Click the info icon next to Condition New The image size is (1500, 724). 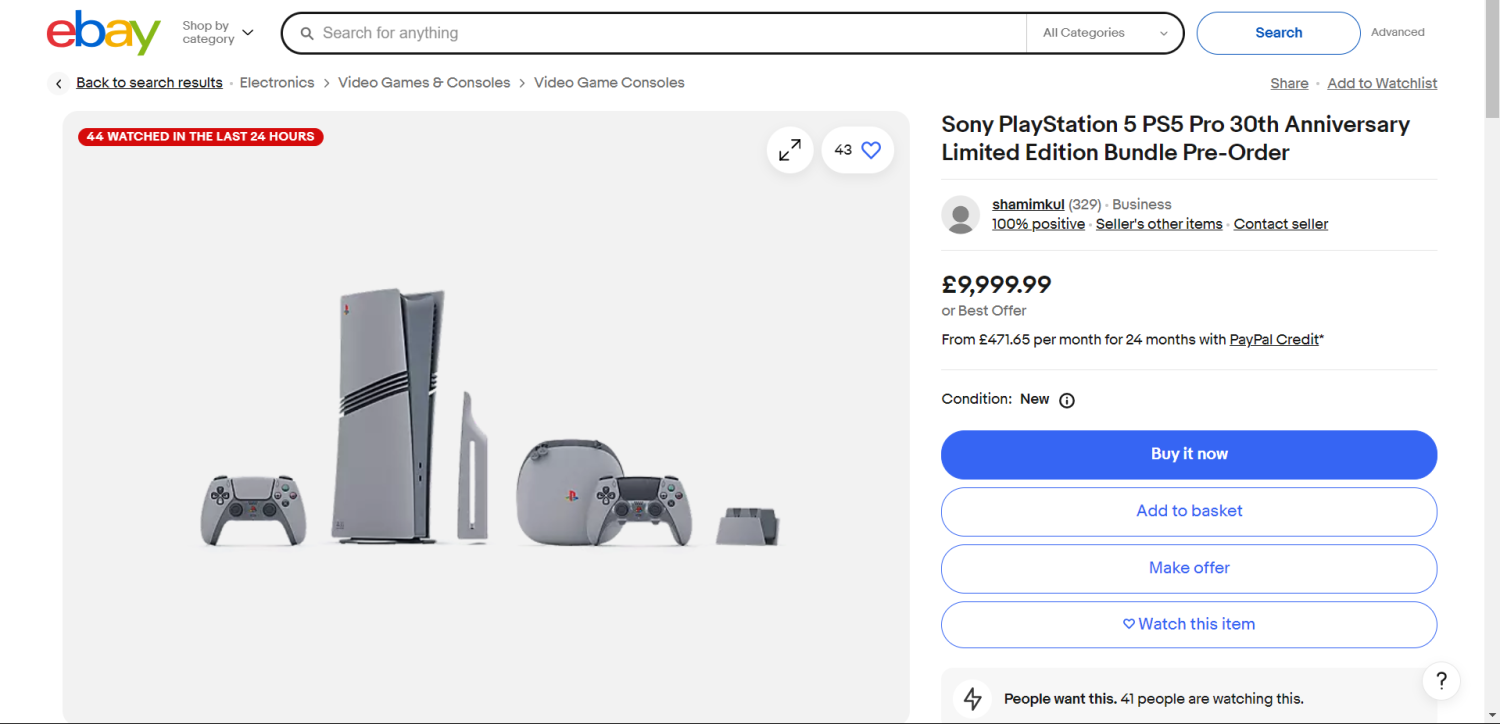point(1066,399)
